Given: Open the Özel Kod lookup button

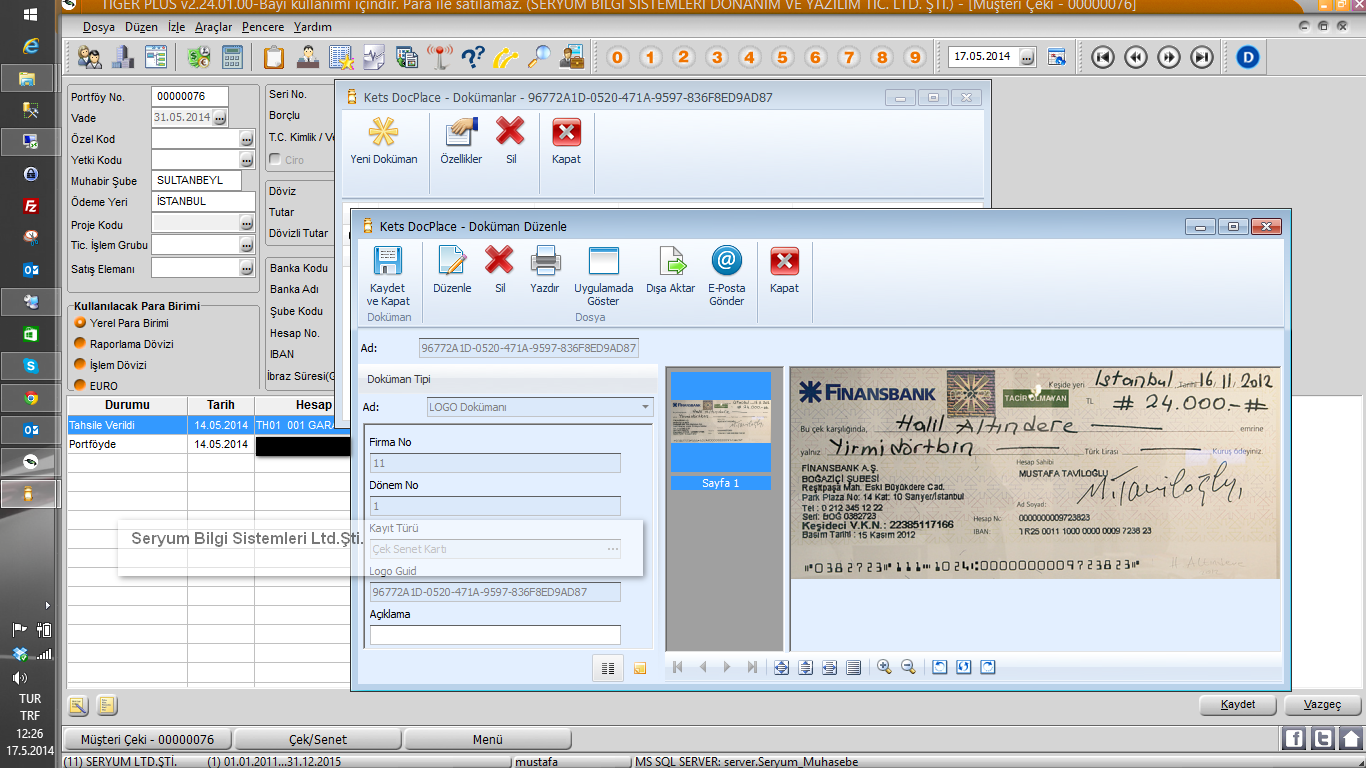Looking at the screenshot, I should [246, 139].
